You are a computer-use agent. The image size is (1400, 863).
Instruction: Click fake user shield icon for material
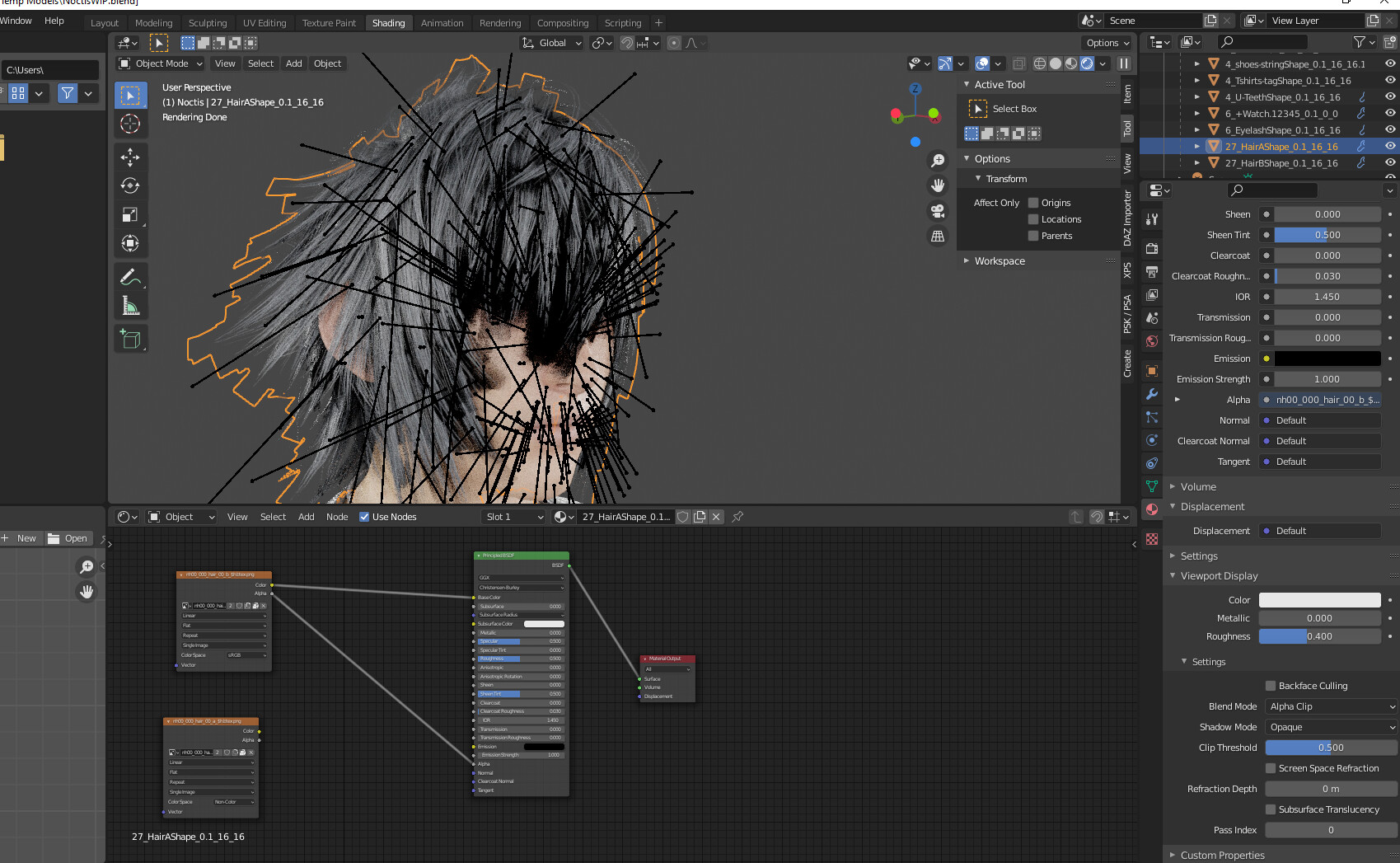coord(683,517)
